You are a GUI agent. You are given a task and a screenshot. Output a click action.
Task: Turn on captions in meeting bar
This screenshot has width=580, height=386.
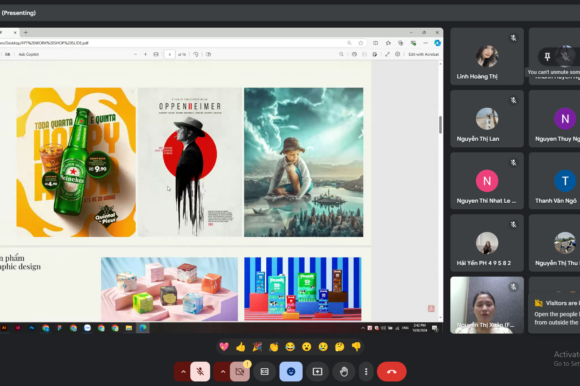[264, 372]
